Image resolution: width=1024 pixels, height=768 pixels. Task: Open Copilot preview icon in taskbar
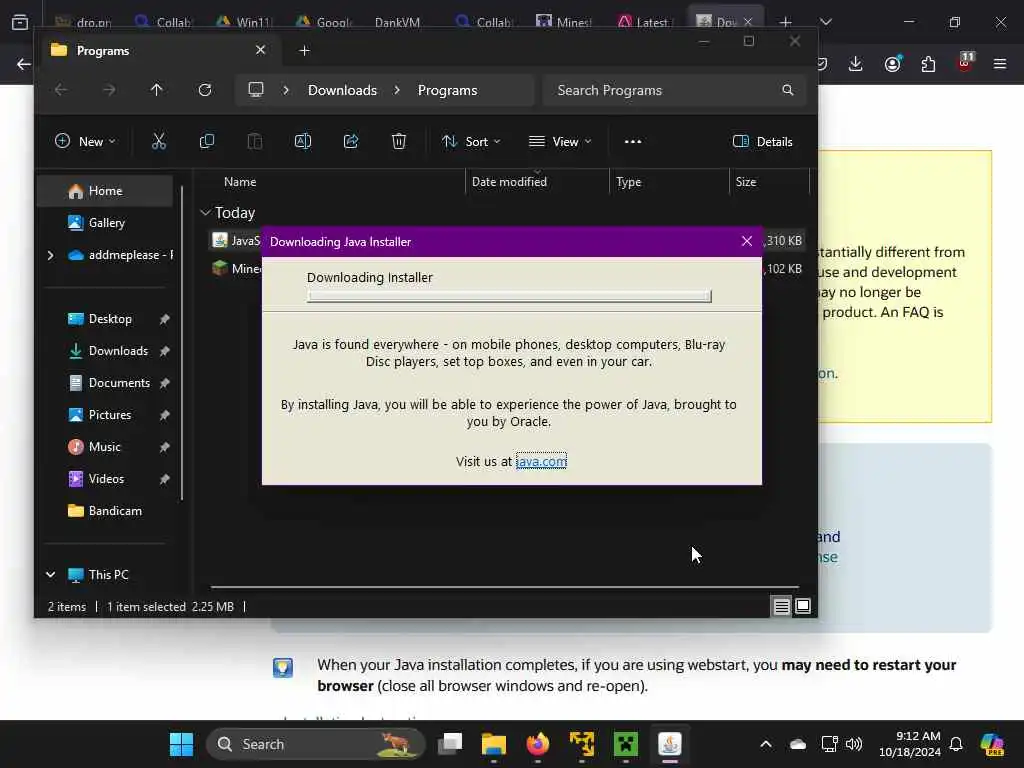click(x=992, y=744)
